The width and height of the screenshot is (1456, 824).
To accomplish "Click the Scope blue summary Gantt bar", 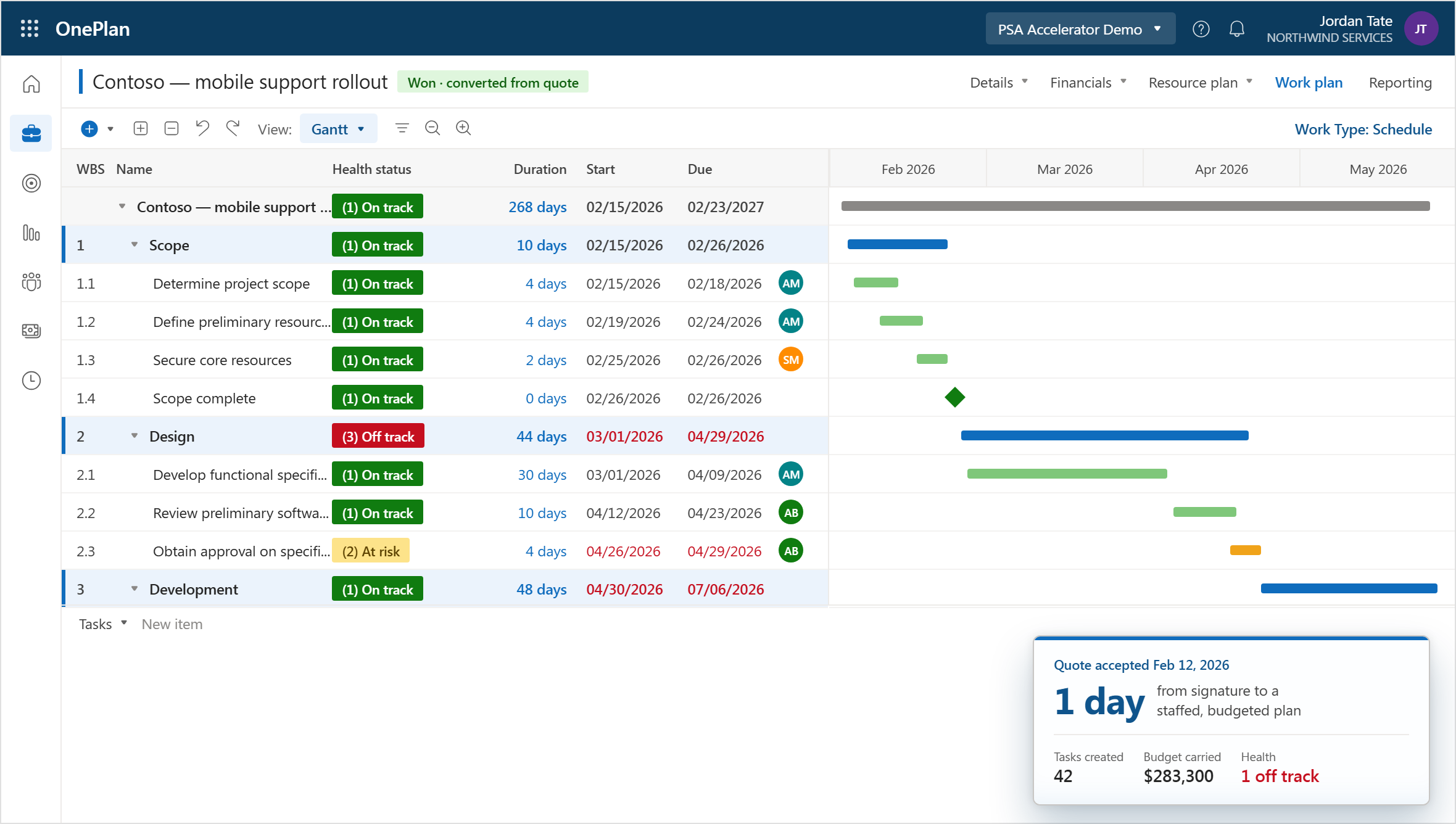I will pos(897,245).
